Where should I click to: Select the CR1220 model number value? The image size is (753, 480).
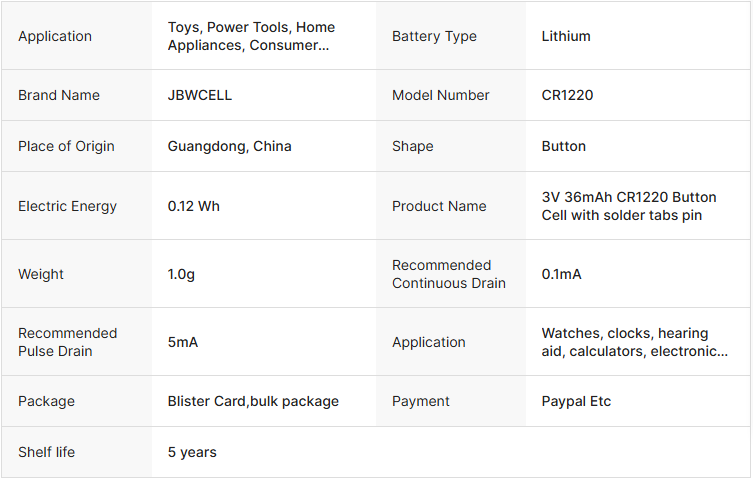567,95
